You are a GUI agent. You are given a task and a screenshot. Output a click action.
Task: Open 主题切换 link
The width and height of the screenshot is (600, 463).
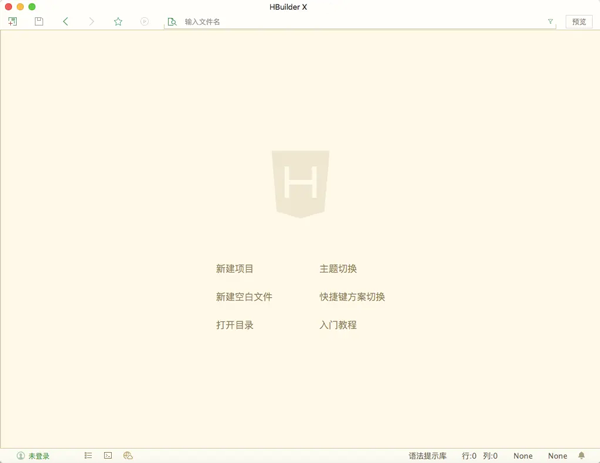[x=338, y=269]
